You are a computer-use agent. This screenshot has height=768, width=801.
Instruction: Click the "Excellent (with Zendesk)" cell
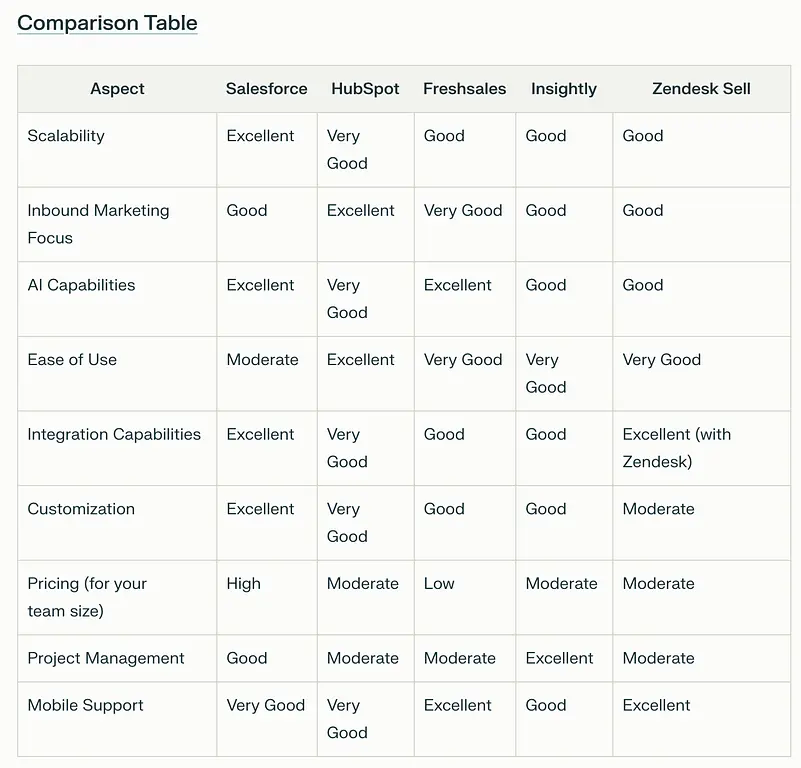coord(676,448)
